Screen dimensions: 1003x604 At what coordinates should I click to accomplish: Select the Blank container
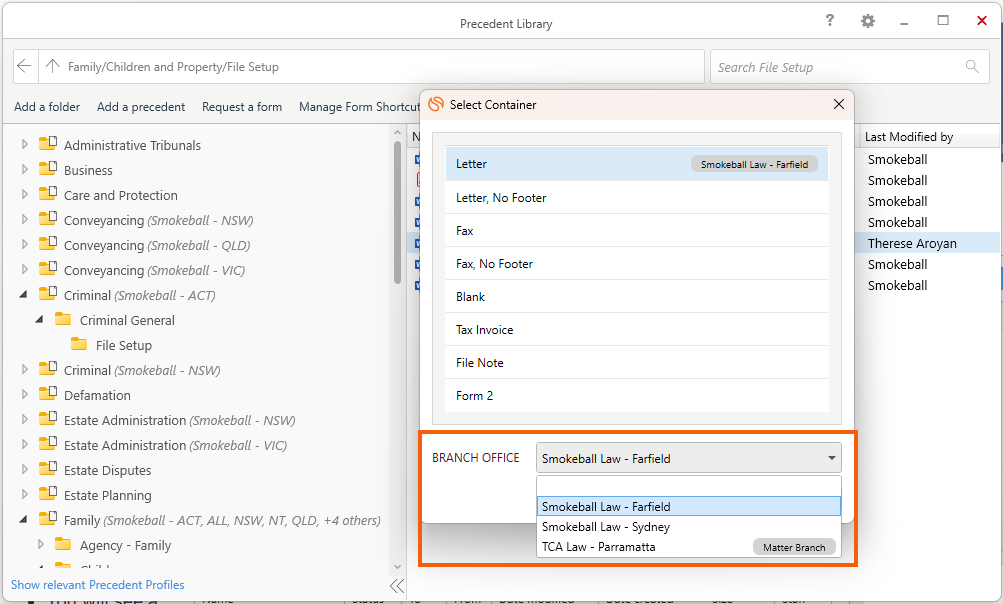pyautogui.click(x=636, y=297)
